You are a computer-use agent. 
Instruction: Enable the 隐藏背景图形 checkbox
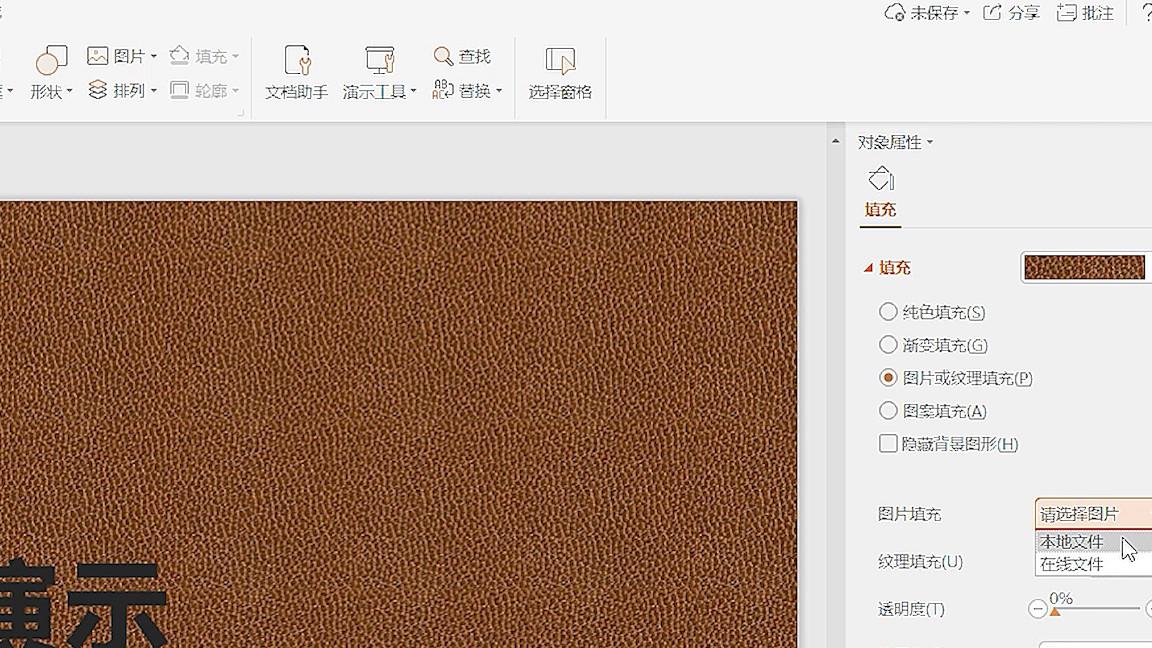coord(888,443)
